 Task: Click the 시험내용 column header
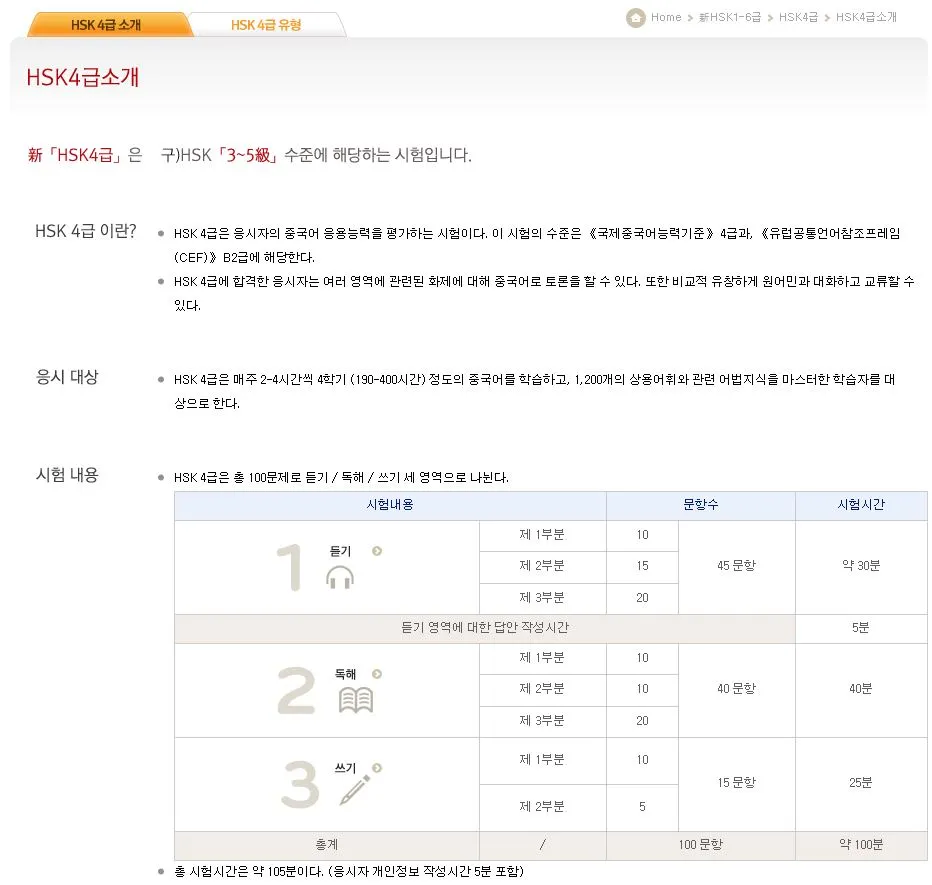point(390,505)
